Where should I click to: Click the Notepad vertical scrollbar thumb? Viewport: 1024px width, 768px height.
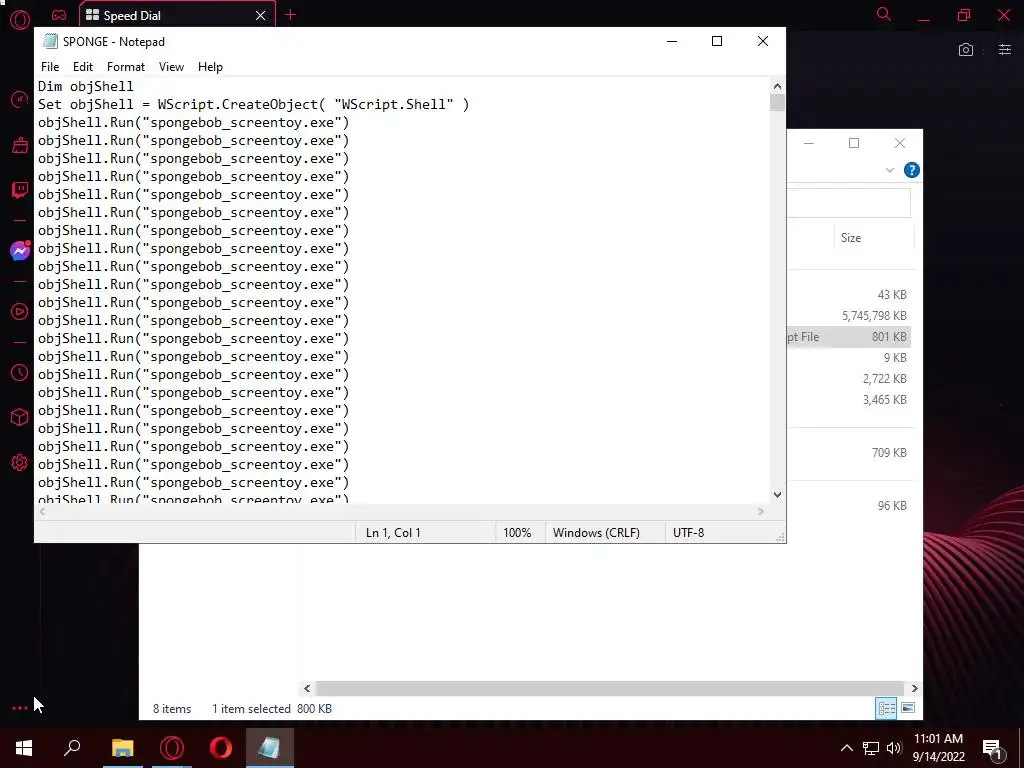[777, 103]
